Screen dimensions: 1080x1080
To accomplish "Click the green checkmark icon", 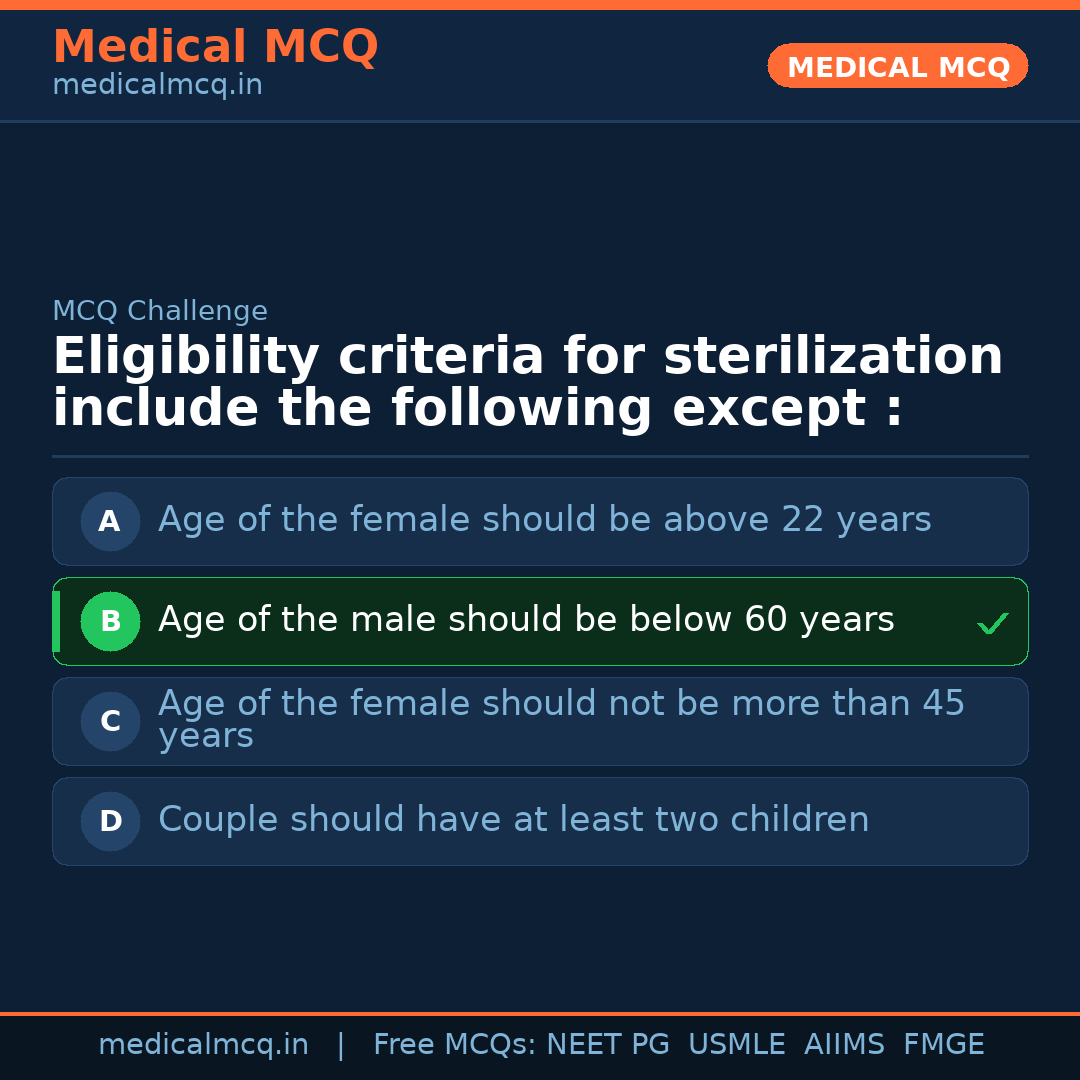I will (992, 624).
